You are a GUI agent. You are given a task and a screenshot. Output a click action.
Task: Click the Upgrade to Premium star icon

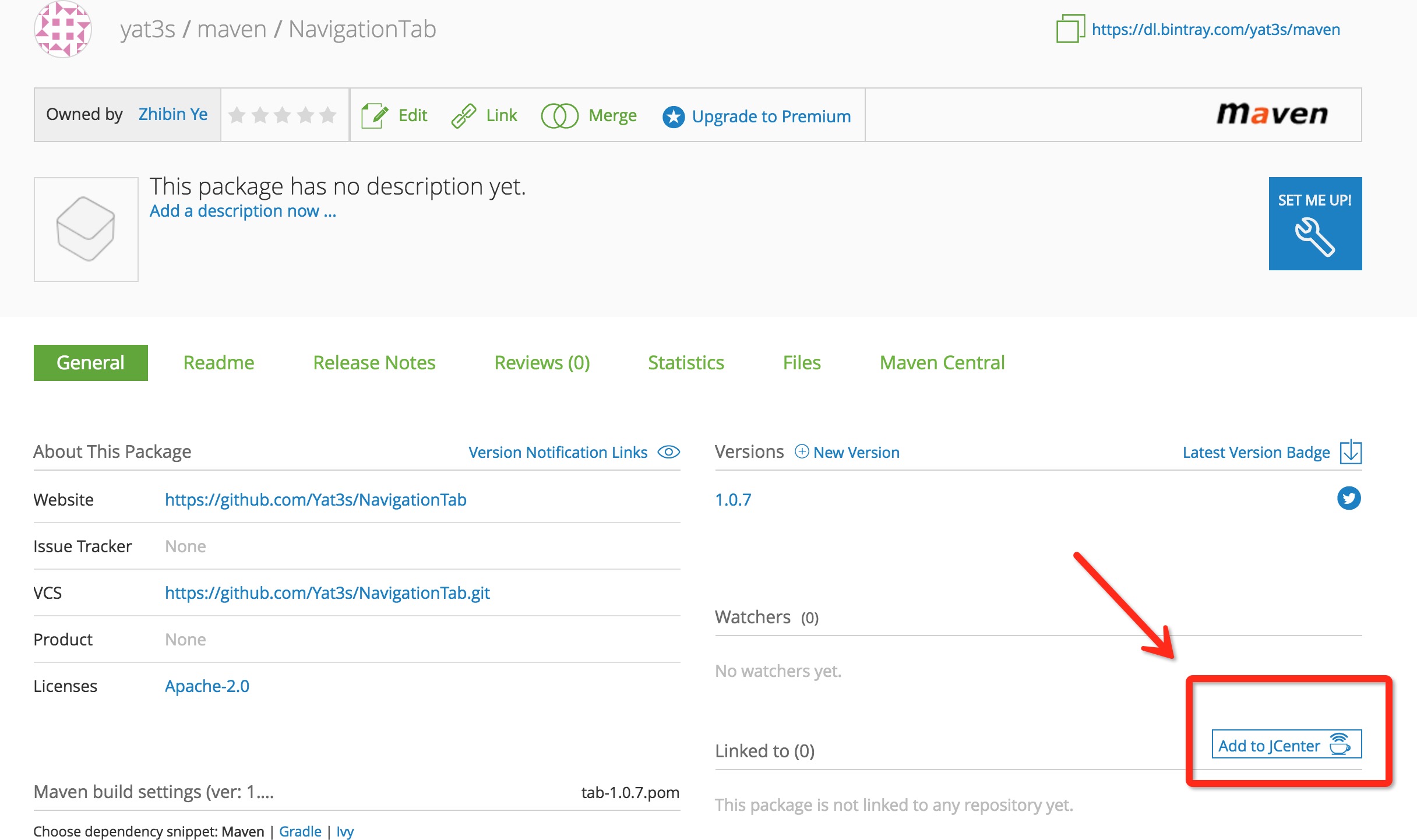(674, 117)
